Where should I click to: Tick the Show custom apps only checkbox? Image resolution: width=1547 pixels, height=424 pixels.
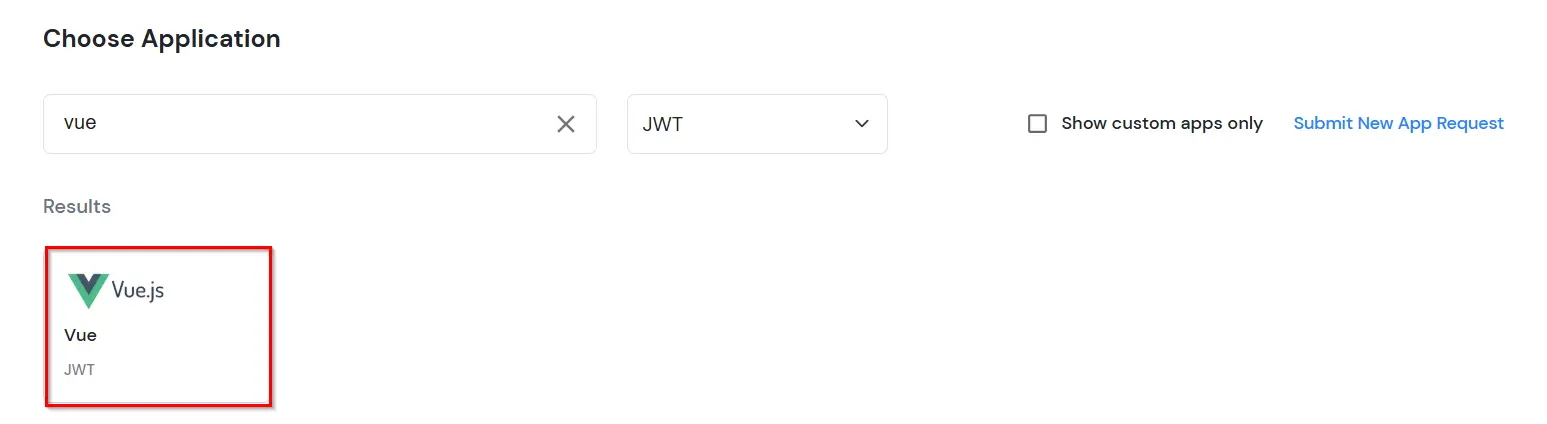(x=1038, y=124)
